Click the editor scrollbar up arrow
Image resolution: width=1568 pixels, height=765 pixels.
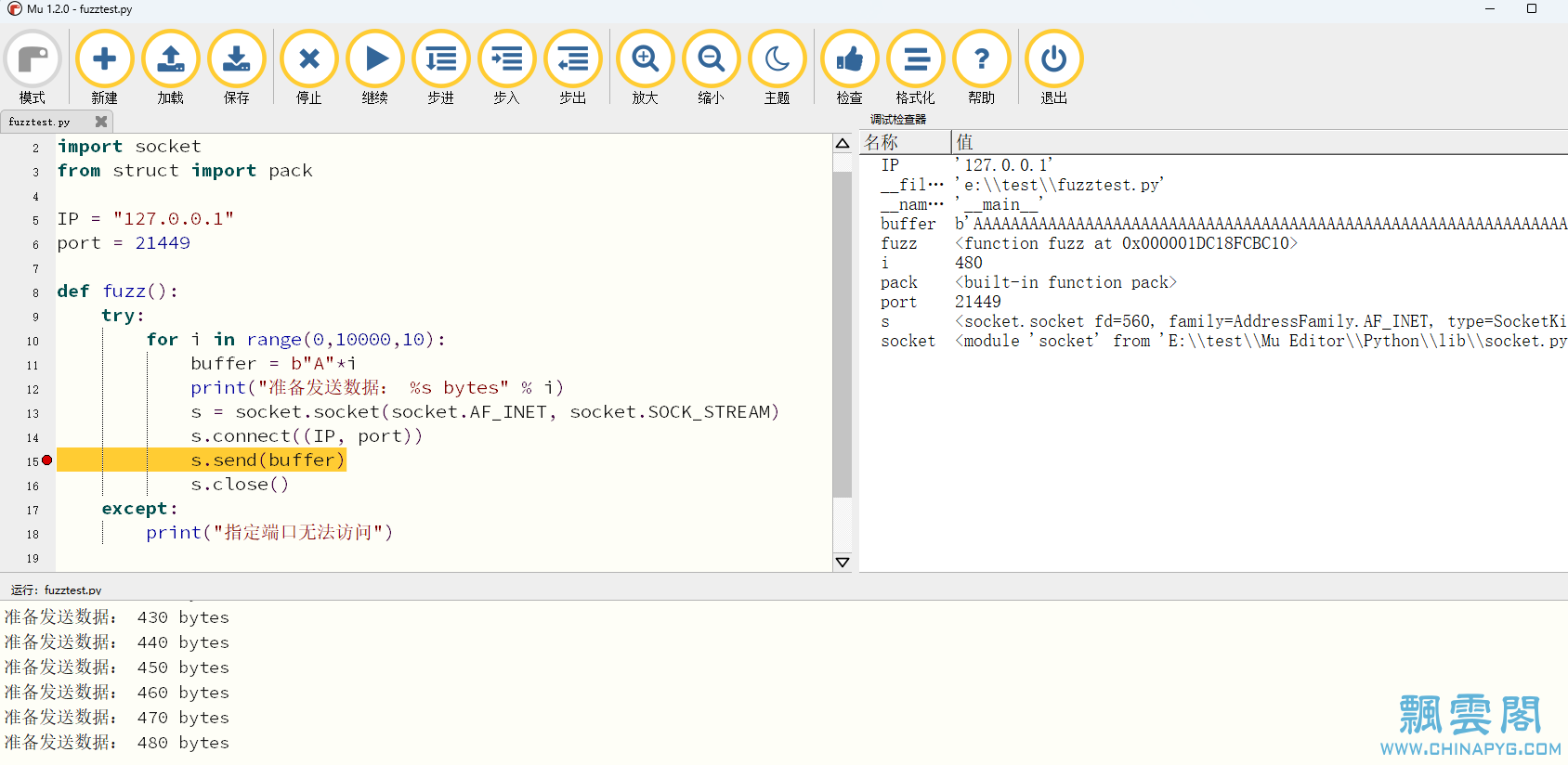click(843, 144)
